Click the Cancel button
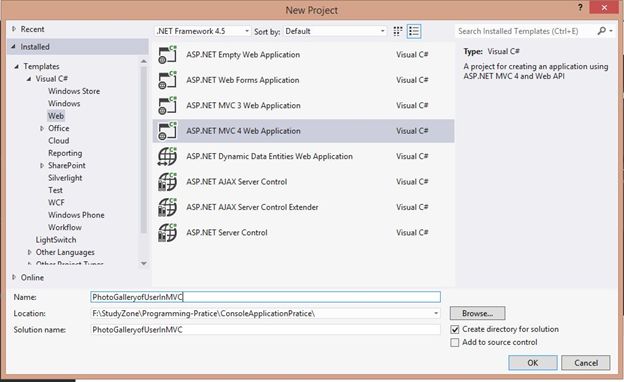Screen dimensions: 624x382 pos(586,363)
